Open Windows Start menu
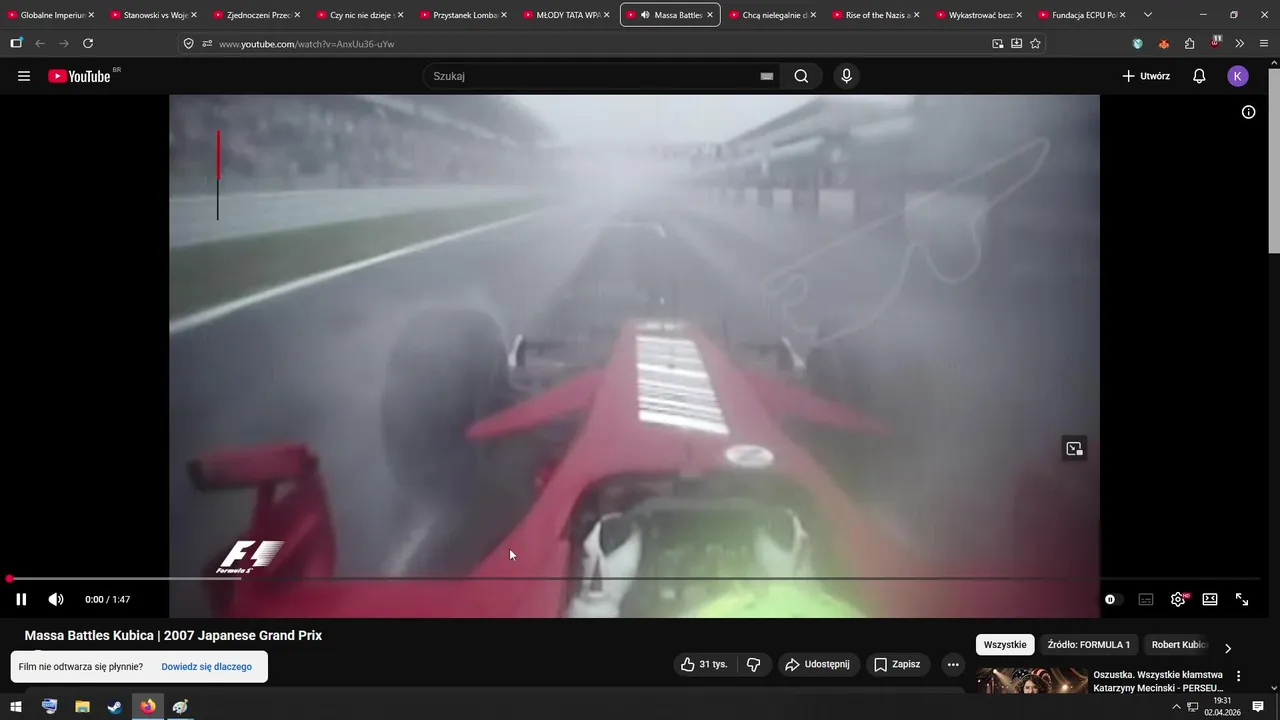Screen dimensions: 1280x720 16,707
